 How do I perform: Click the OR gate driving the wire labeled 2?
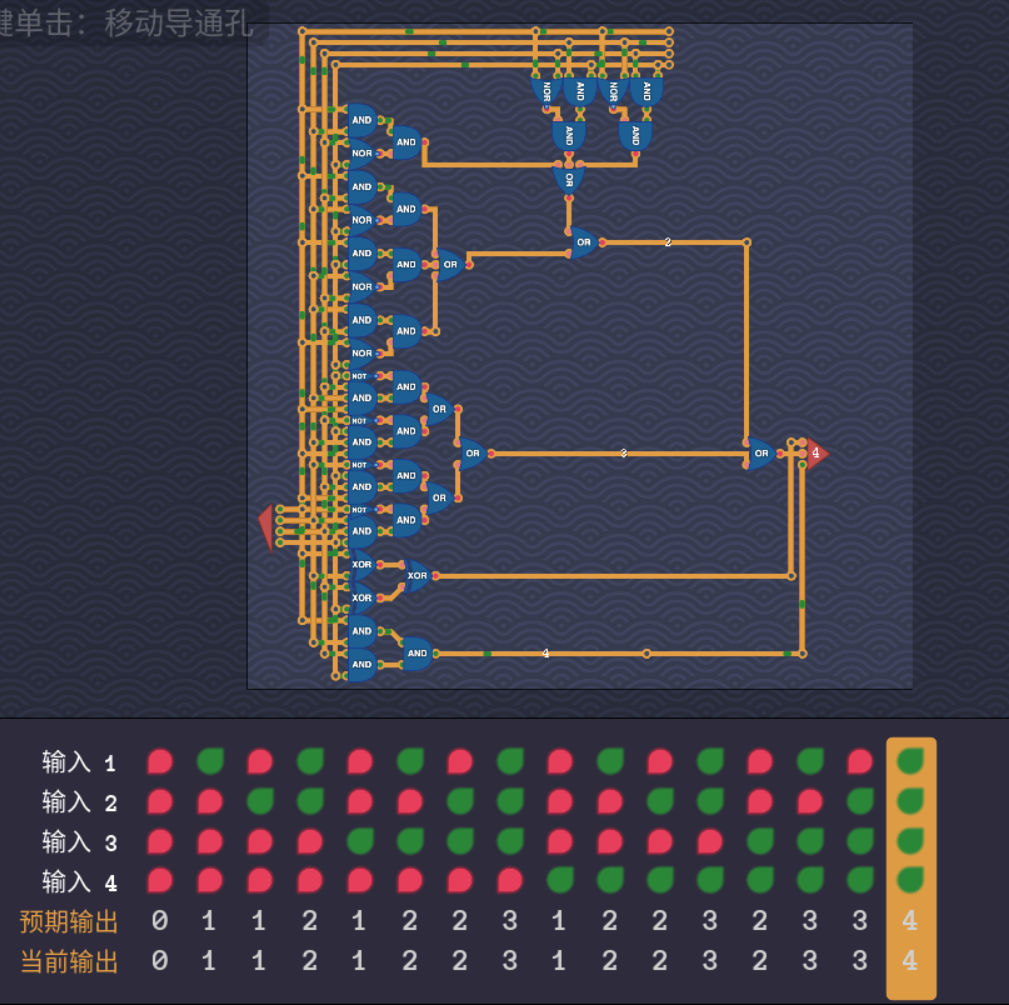point(584,243)
